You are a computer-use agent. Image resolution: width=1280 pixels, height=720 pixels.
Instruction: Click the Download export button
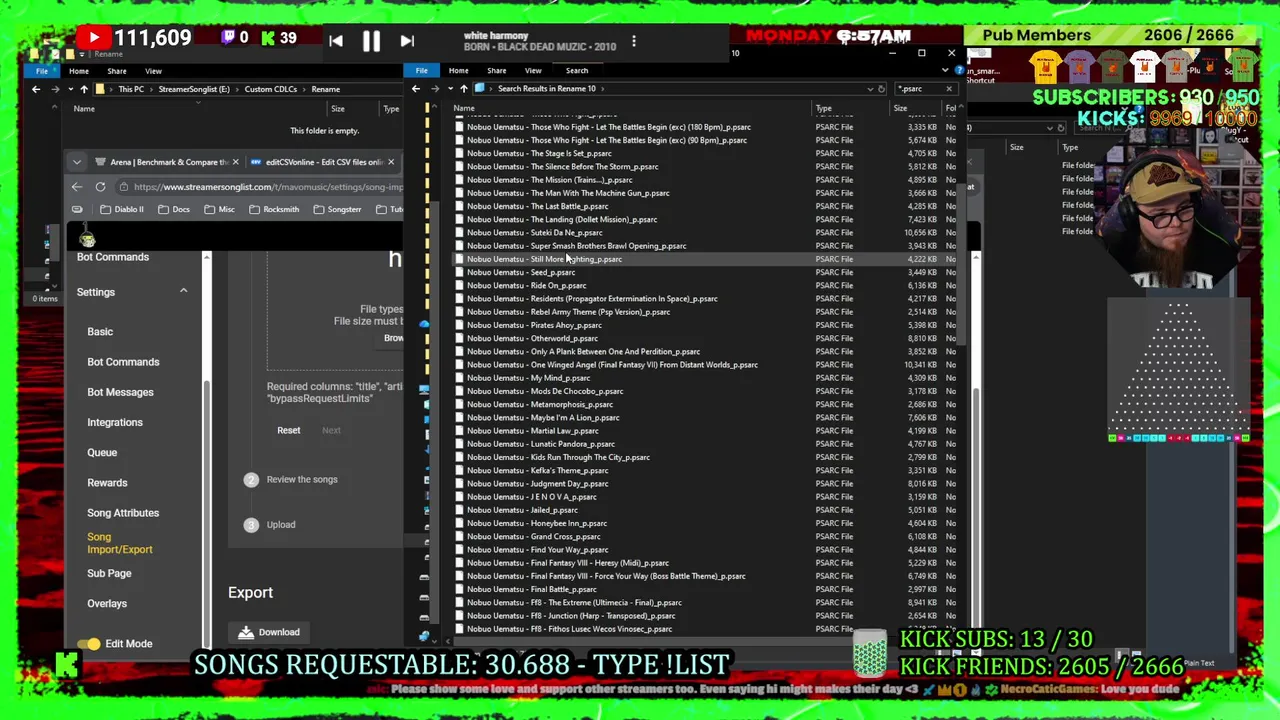(270, 632)
